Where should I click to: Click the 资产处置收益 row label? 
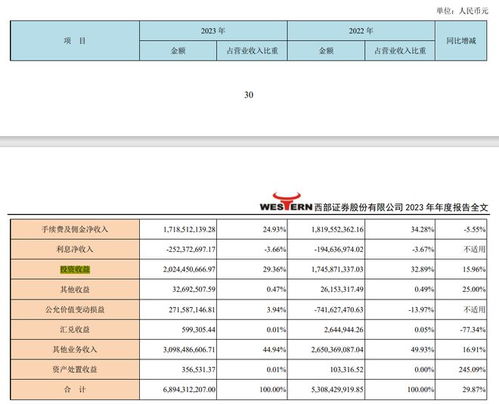pos(75,369)
